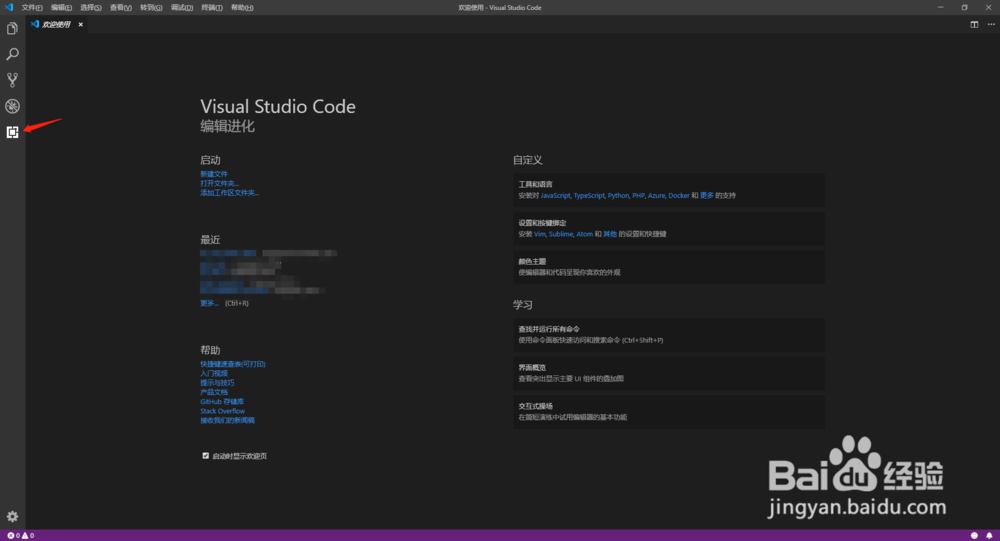
Task: Uncheck the 启动时显示欢迎页 checkbox
Action: [x=205, y=456]
